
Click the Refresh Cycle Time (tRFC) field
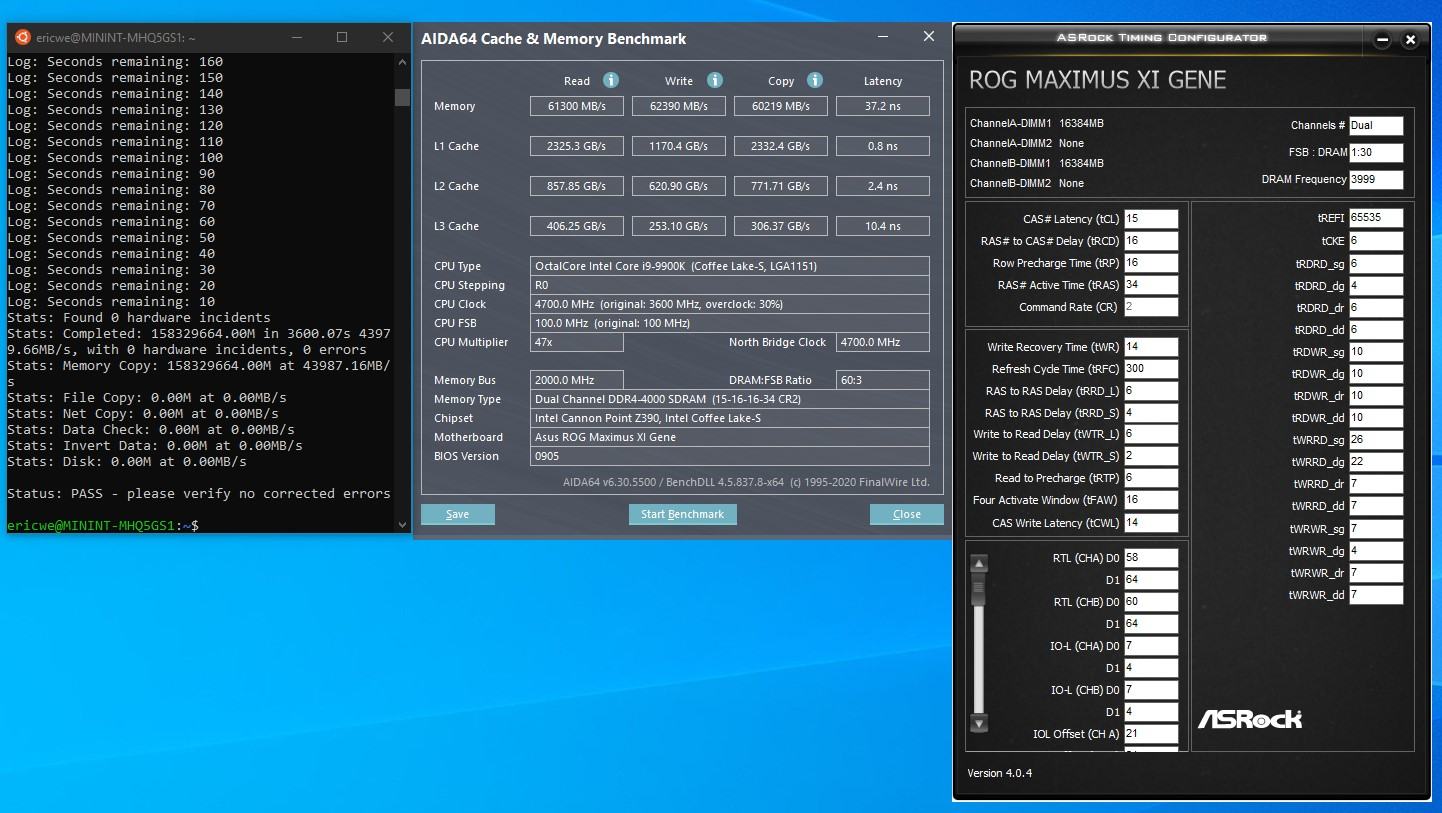(x=1151, y=369)
